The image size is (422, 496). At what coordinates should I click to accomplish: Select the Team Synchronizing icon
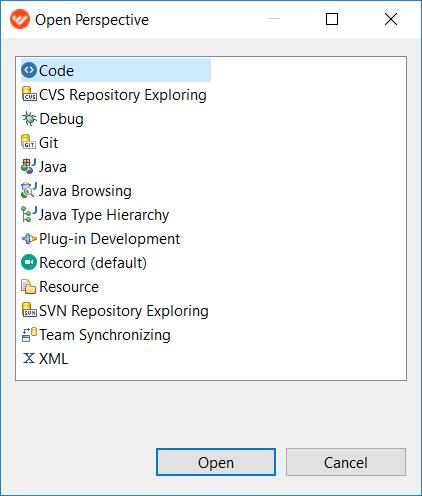(x=29, y=335)
